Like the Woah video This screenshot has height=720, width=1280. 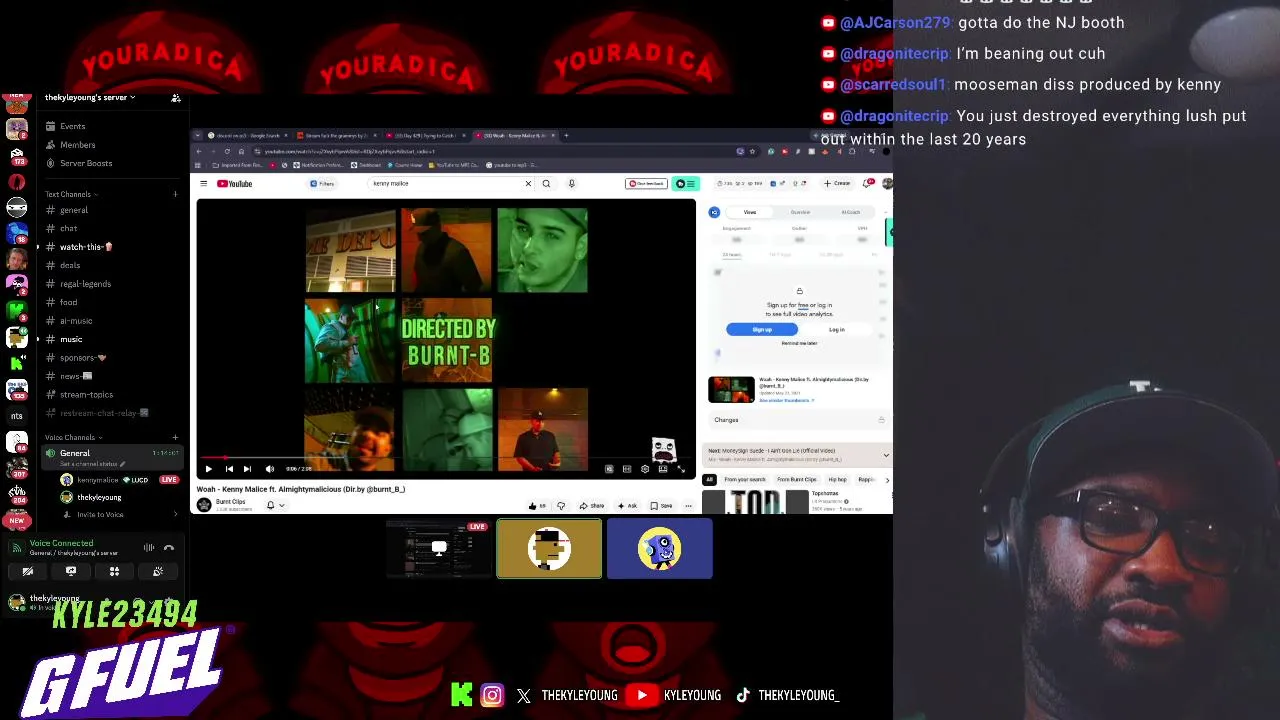tap(537, 506)
